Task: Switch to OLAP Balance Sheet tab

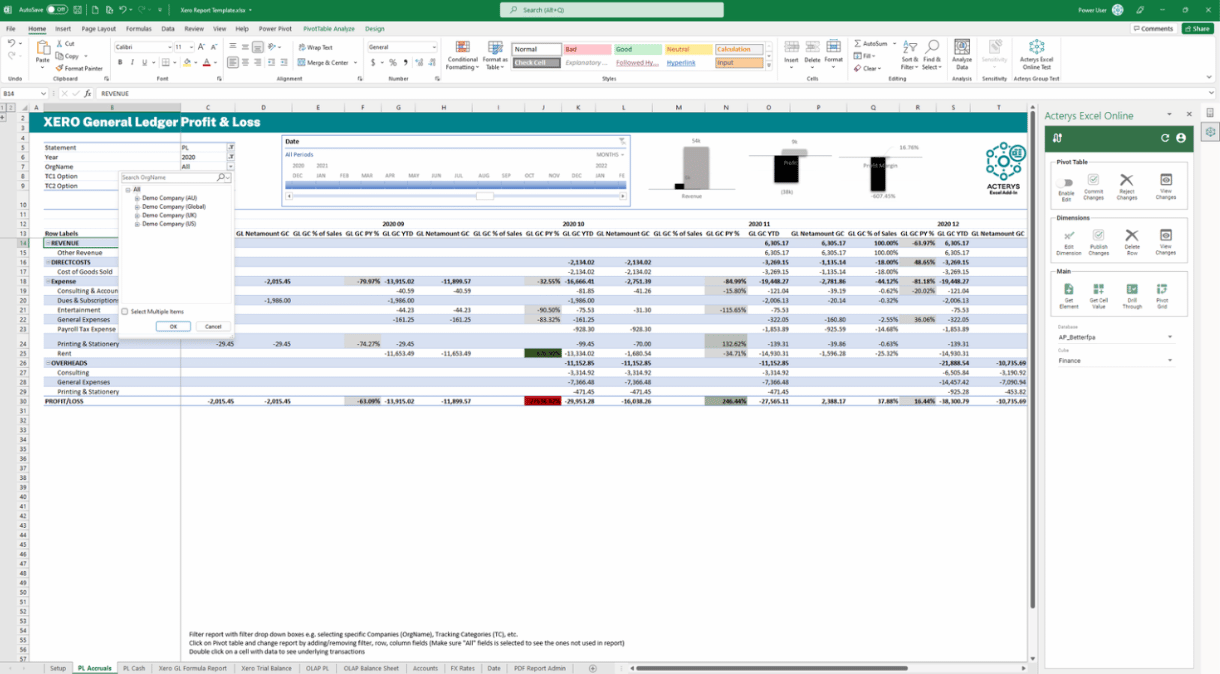Action: tap(371, 668)
